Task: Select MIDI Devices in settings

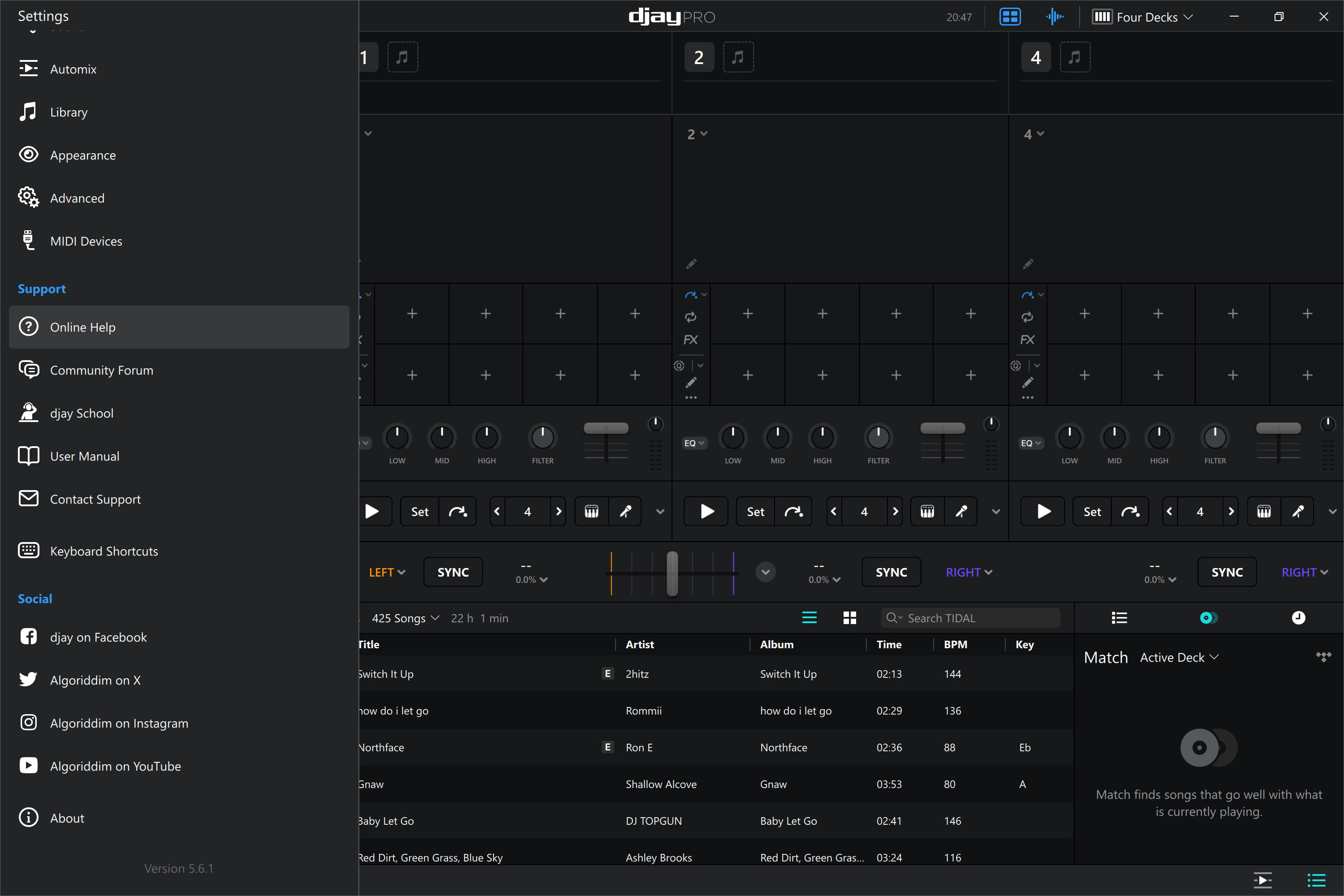Action: point(86,241)
